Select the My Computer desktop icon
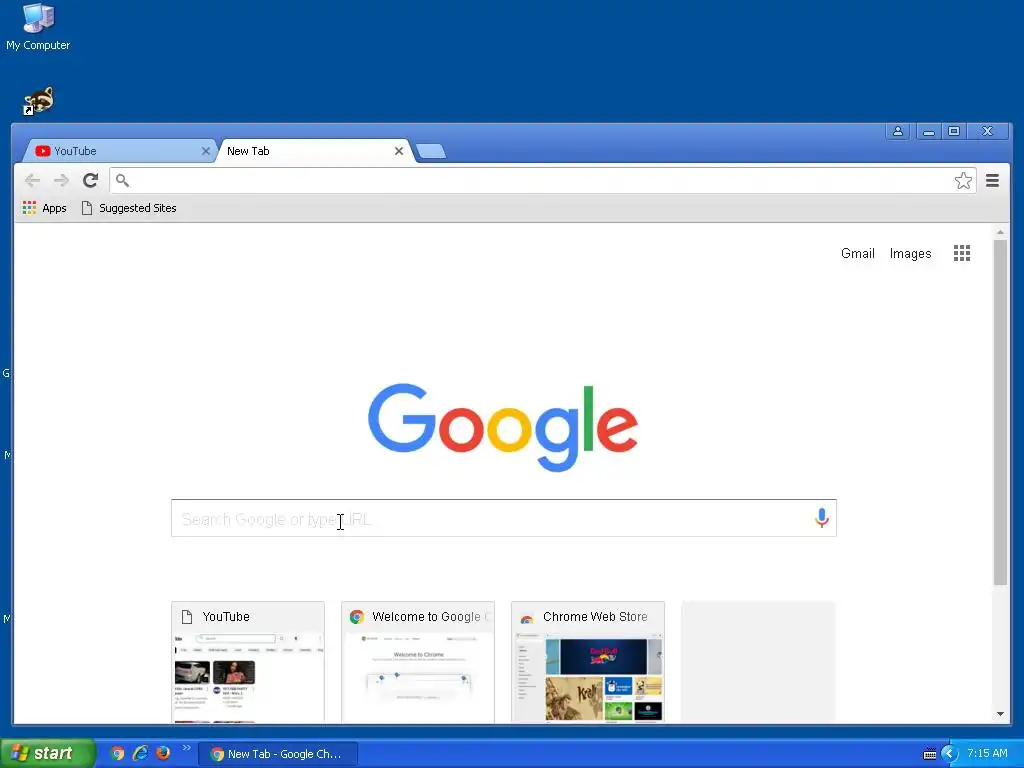This screenshot has width=1024, height=768. (38, 27)
